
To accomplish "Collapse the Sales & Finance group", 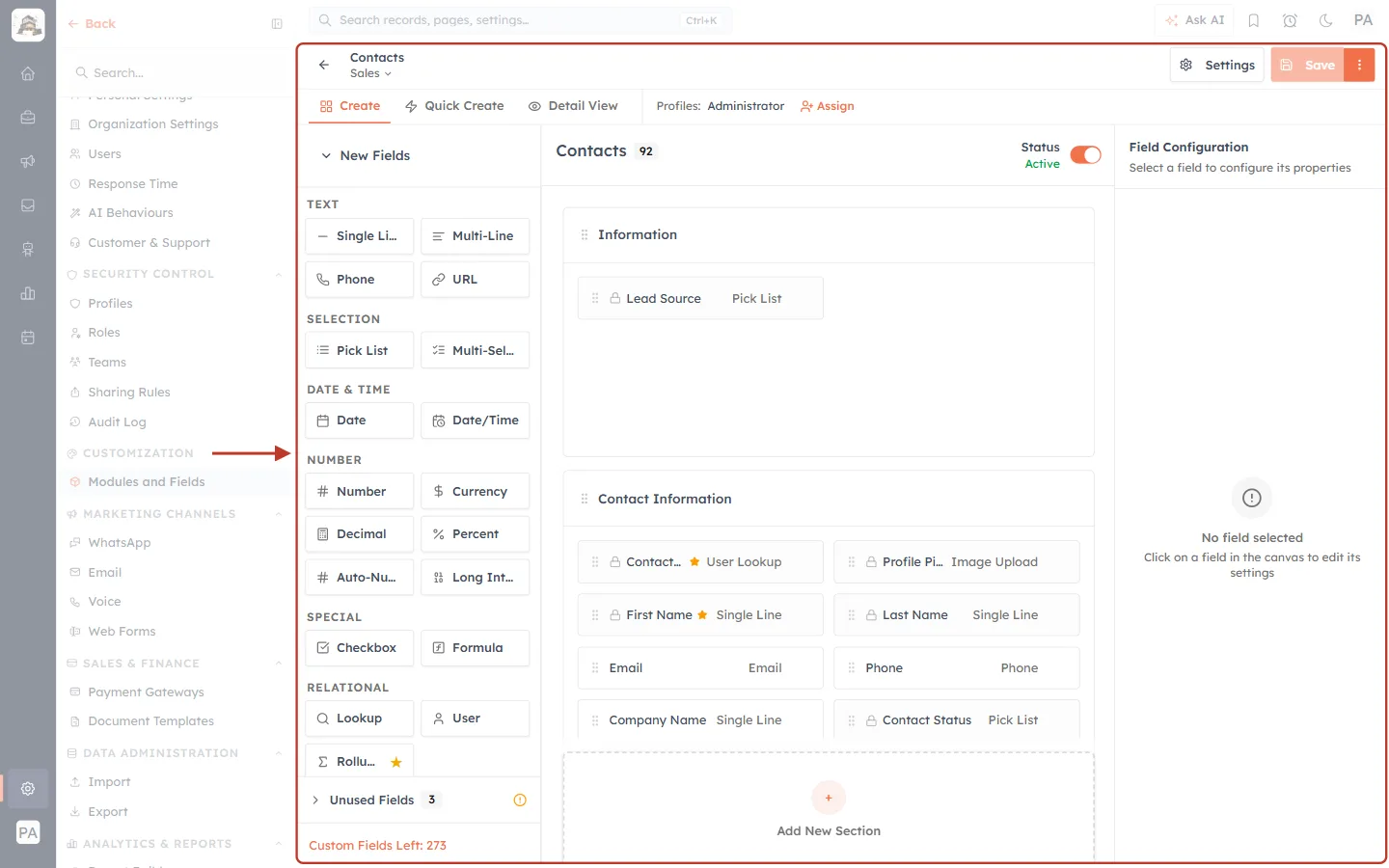I will (278, 664).
